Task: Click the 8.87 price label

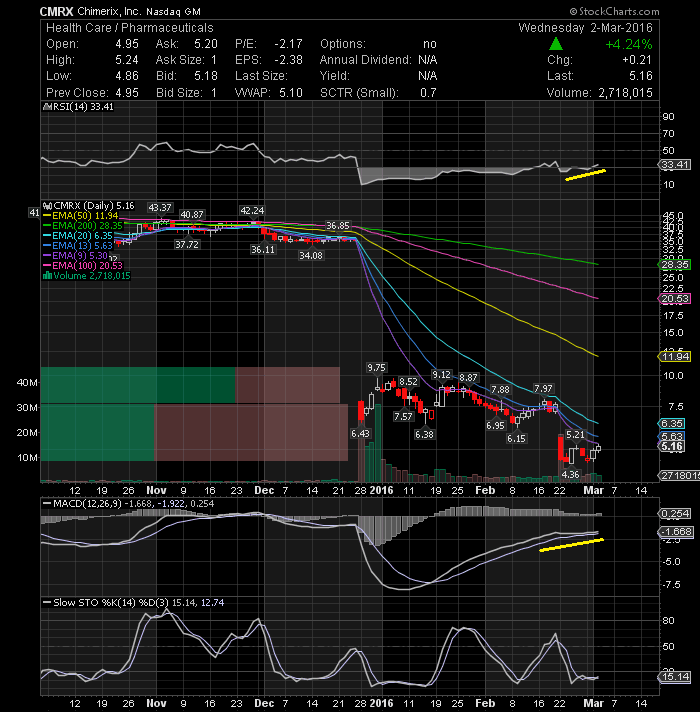Action: point(468,378)
